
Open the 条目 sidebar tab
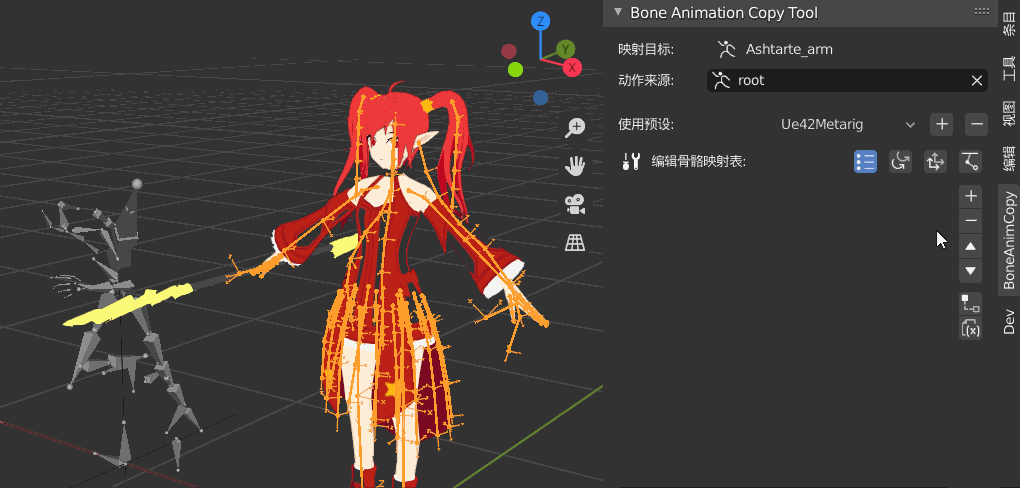[1009, 25]
